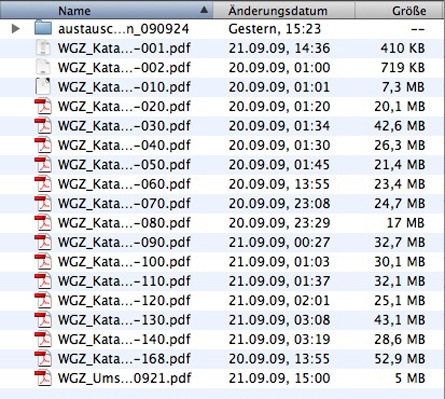Click the PDF icon of WGZ_Kata...-070.pdf
Viewport: 445px width, 399px height.
tap(43, 203)
